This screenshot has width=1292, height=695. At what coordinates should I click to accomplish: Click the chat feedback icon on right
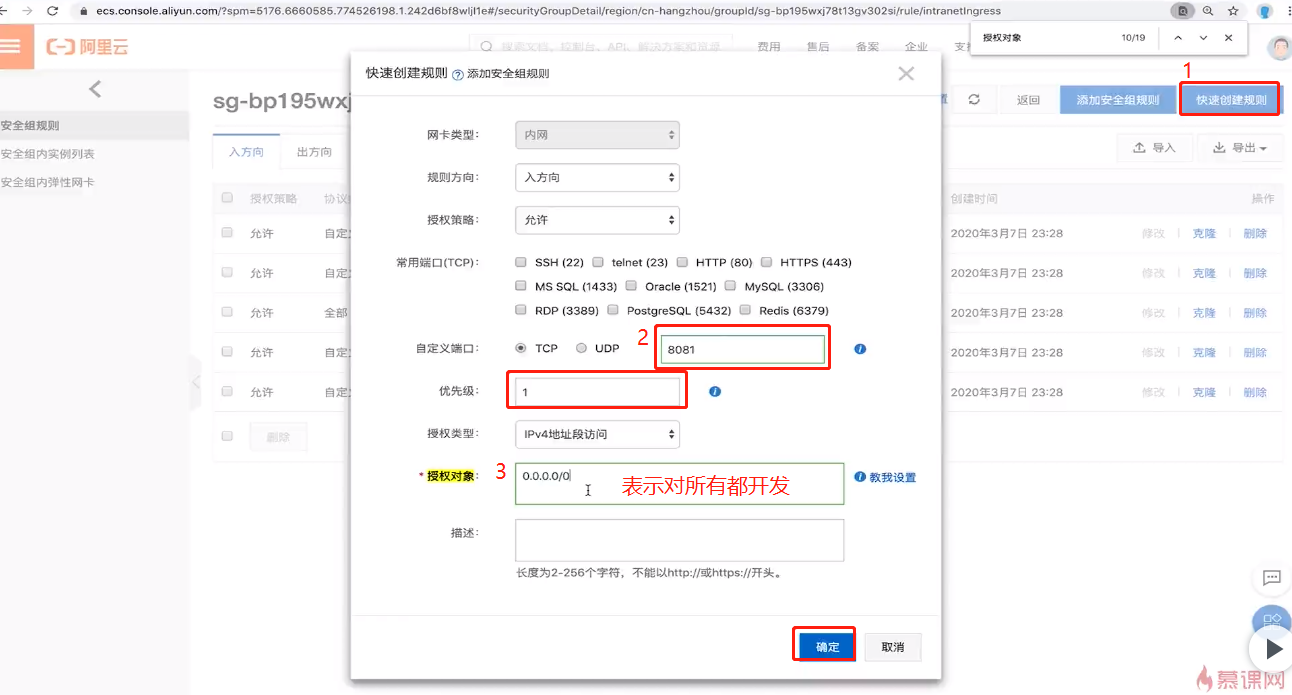[x=1271, y=578]
